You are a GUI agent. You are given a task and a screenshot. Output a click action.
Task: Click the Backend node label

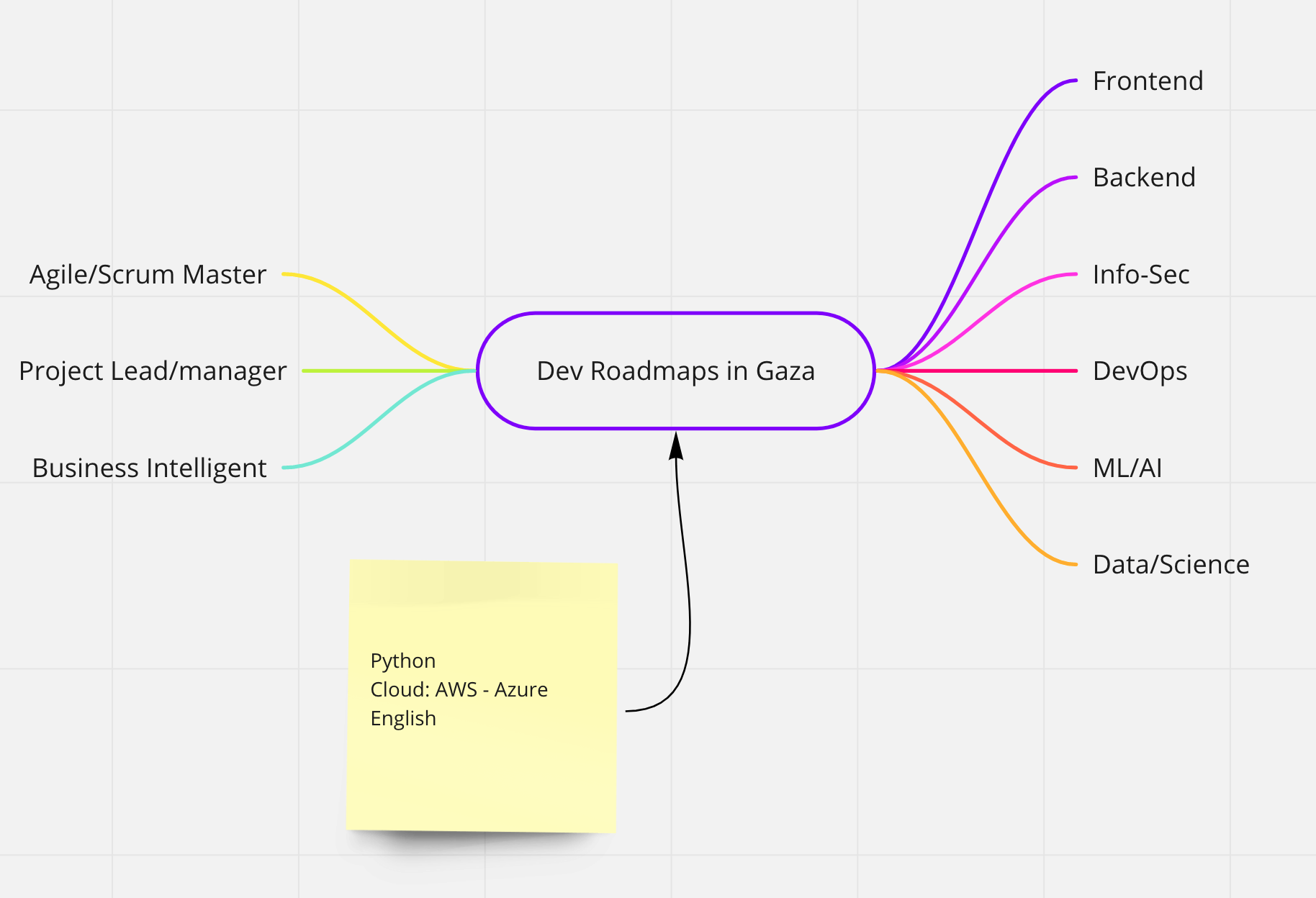(x=1143, y=178)
